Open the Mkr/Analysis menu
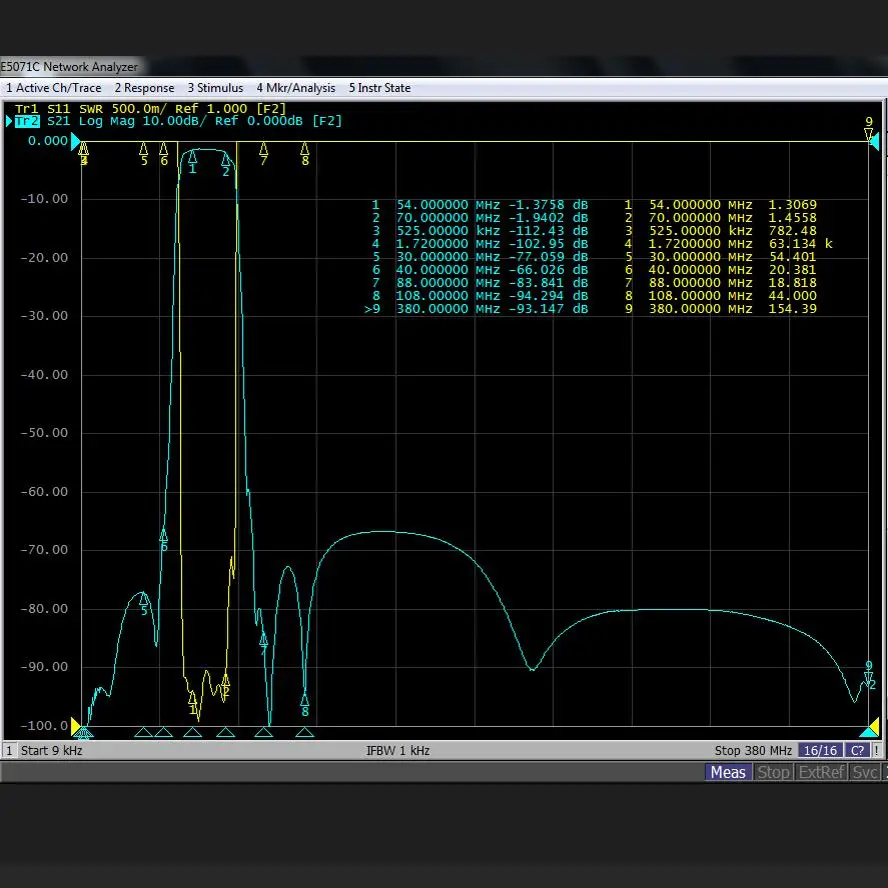 296,88
